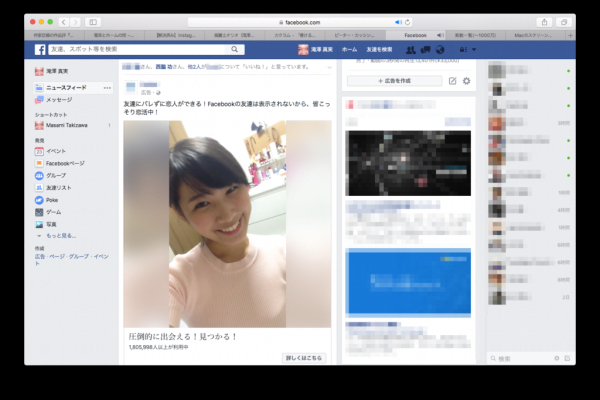
Task: Click ホーム in the Facebook top bar
Action: [x=349, y=49]
